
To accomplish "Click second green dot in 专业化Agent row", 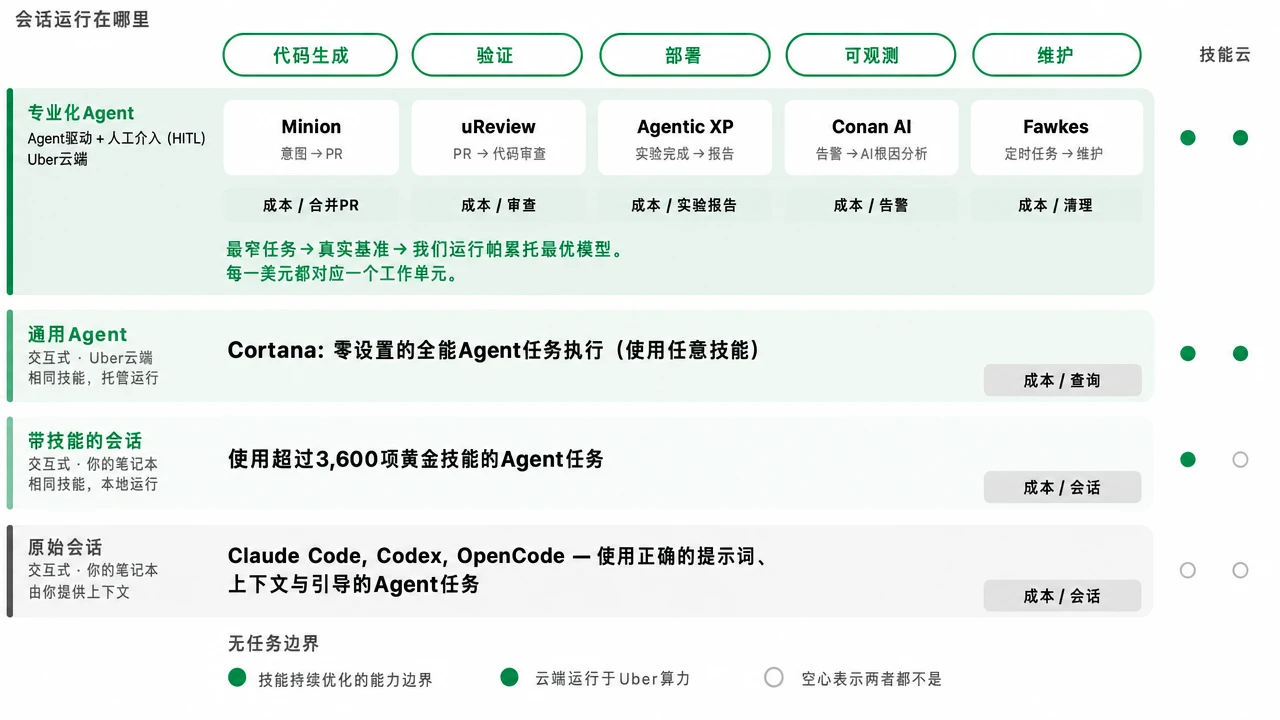I will pyautogui.click(x=1241, y=138).
